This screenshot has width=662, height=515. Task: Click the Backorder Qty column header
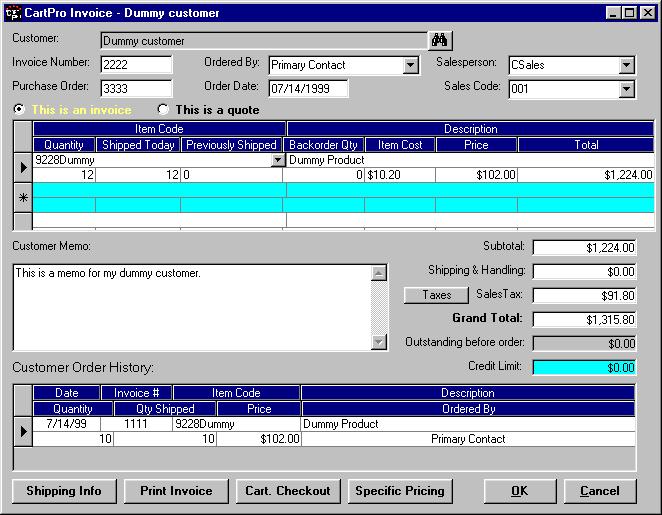click(x=323, y=145)
